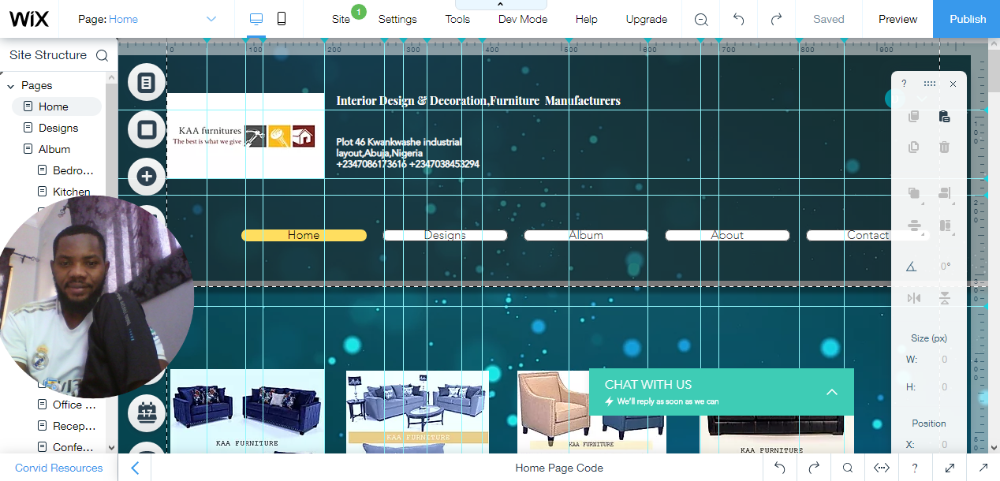The width and height of the screenshot is (1000, 481).
Task: Click the code format brackets icon
Action: (881, 468)
